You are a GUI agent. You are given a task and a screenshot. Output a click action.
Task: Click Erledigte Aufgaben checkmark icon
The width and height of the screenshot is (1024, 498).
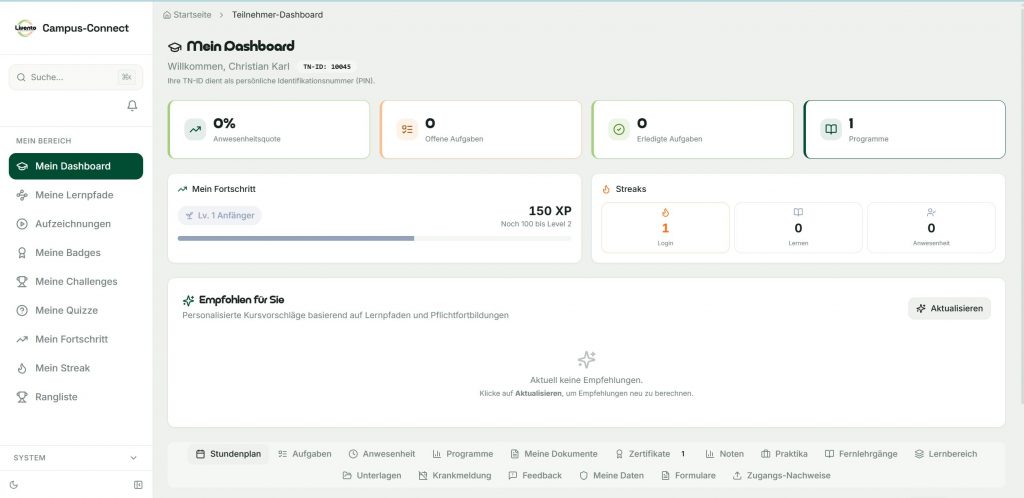tap(619, 129)
